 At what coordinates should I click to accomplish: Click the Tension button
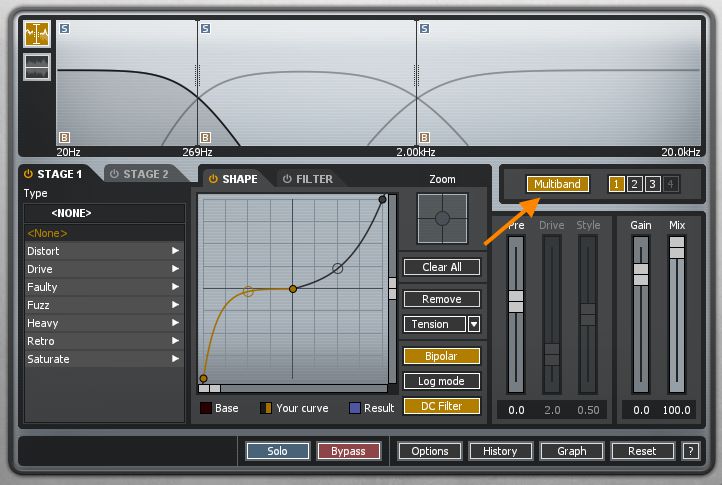[x=435, y=324]
